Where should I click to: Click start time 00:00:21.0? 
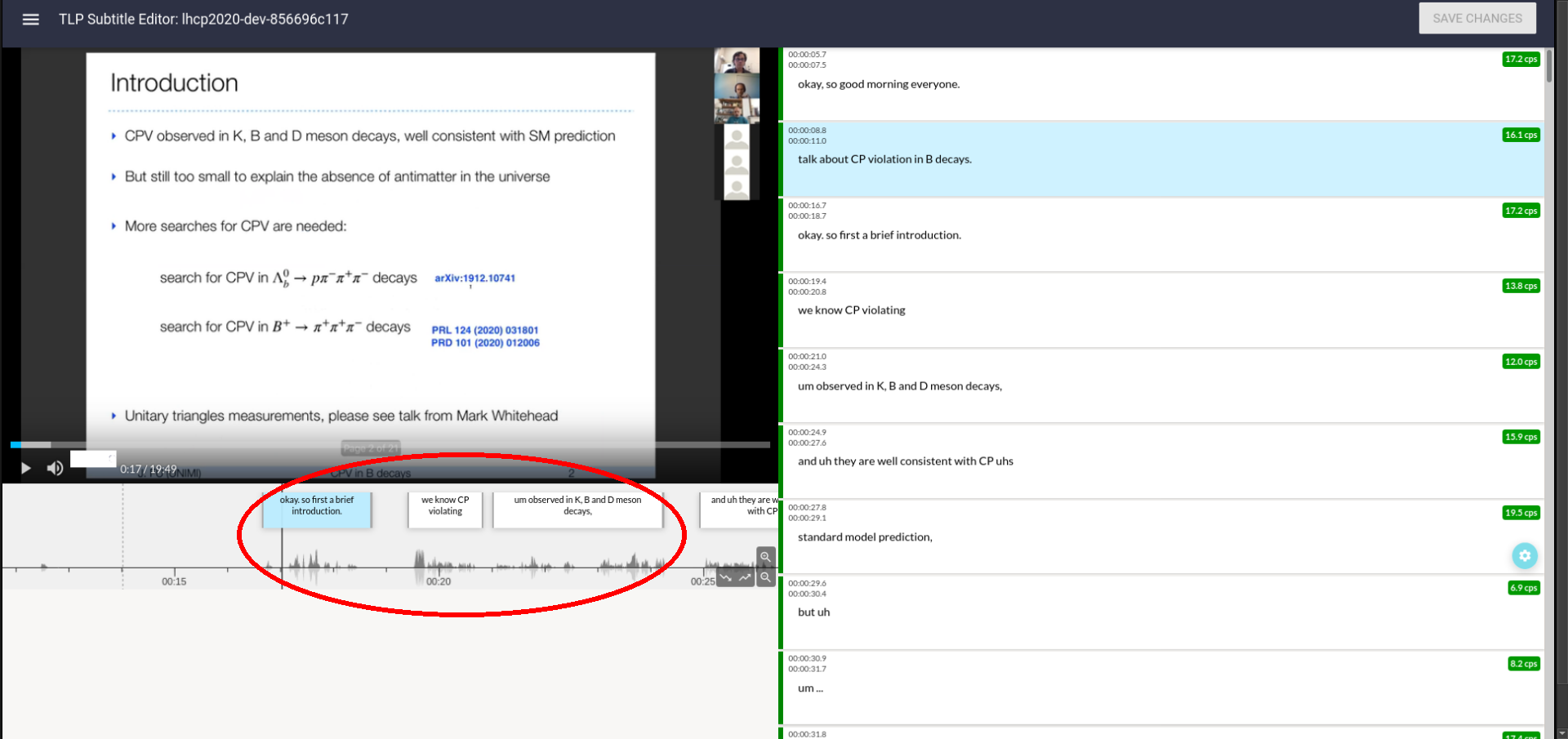pyautogui.click(x=807, y=357)
